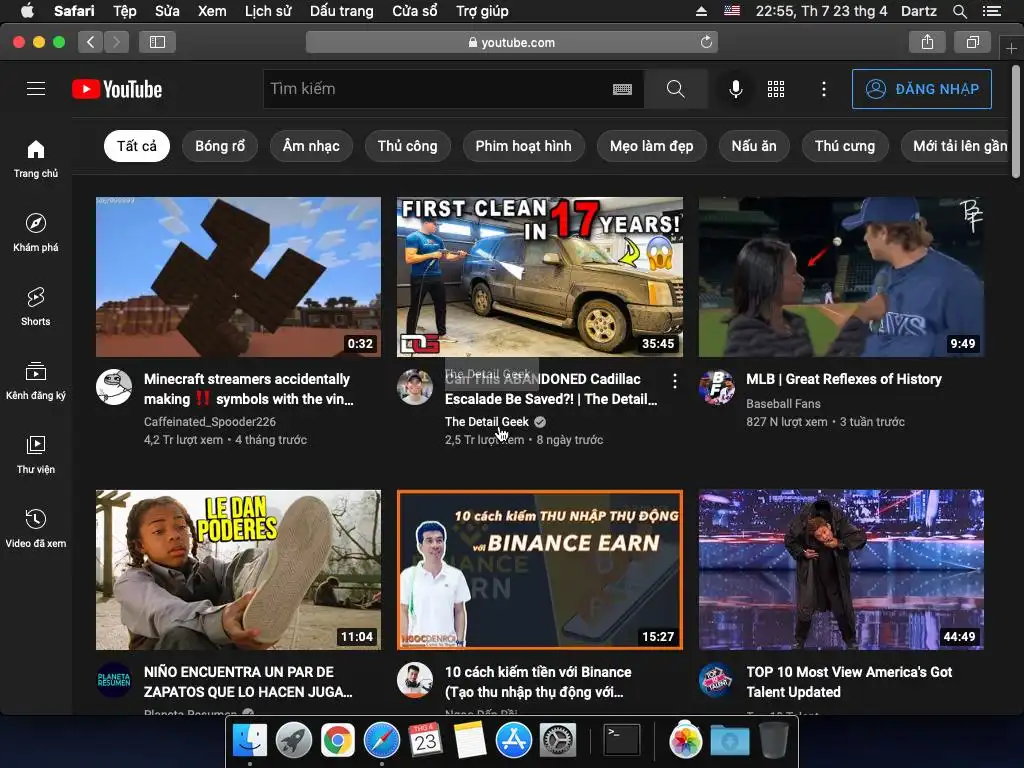Go to Trang chủ in sidebar
The height and width of the screenshot is (768, 1024).
click(x=36, y=159)
